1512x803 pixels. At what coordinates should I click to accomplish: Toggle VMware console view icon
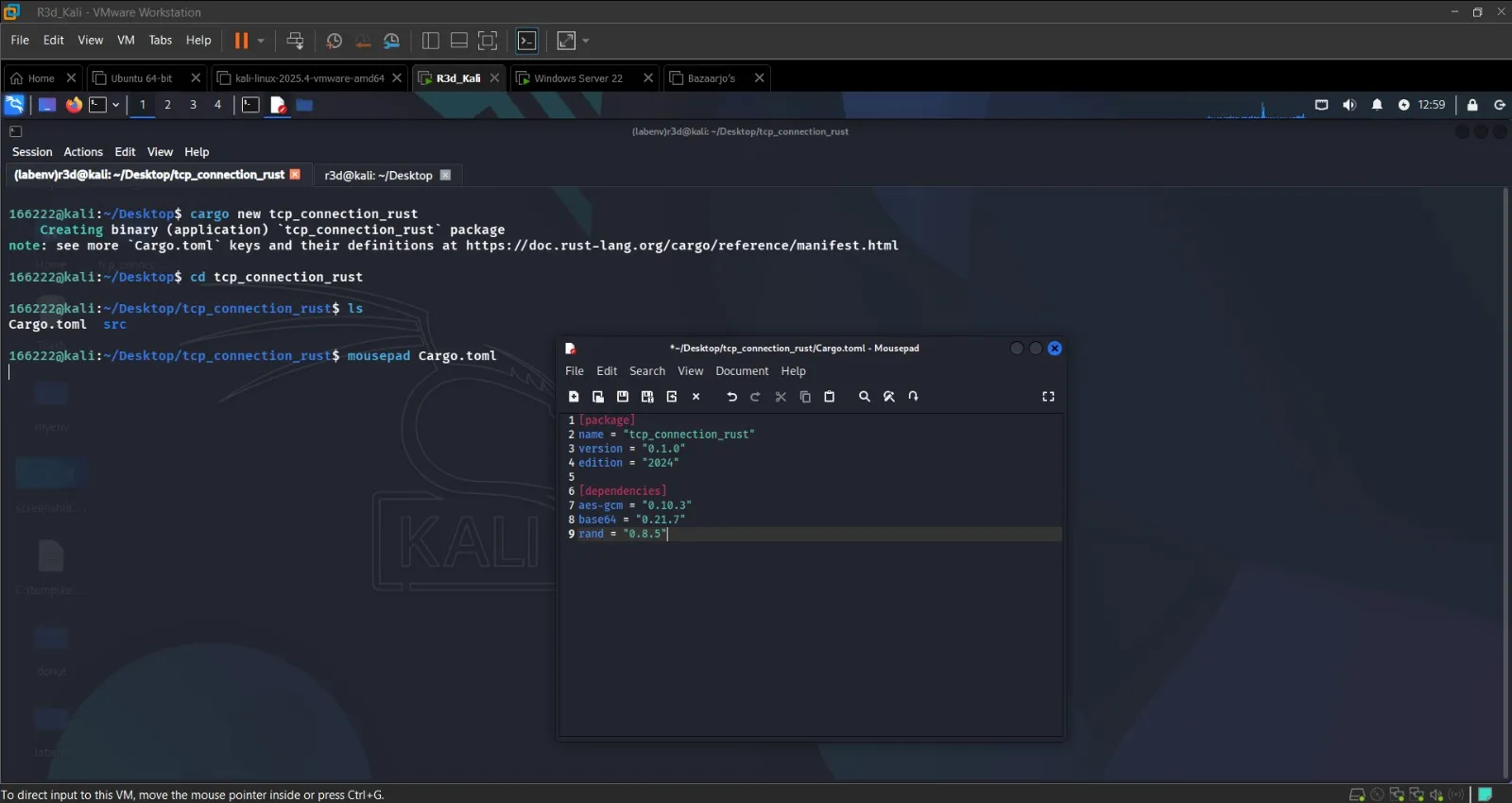[527, 41]
